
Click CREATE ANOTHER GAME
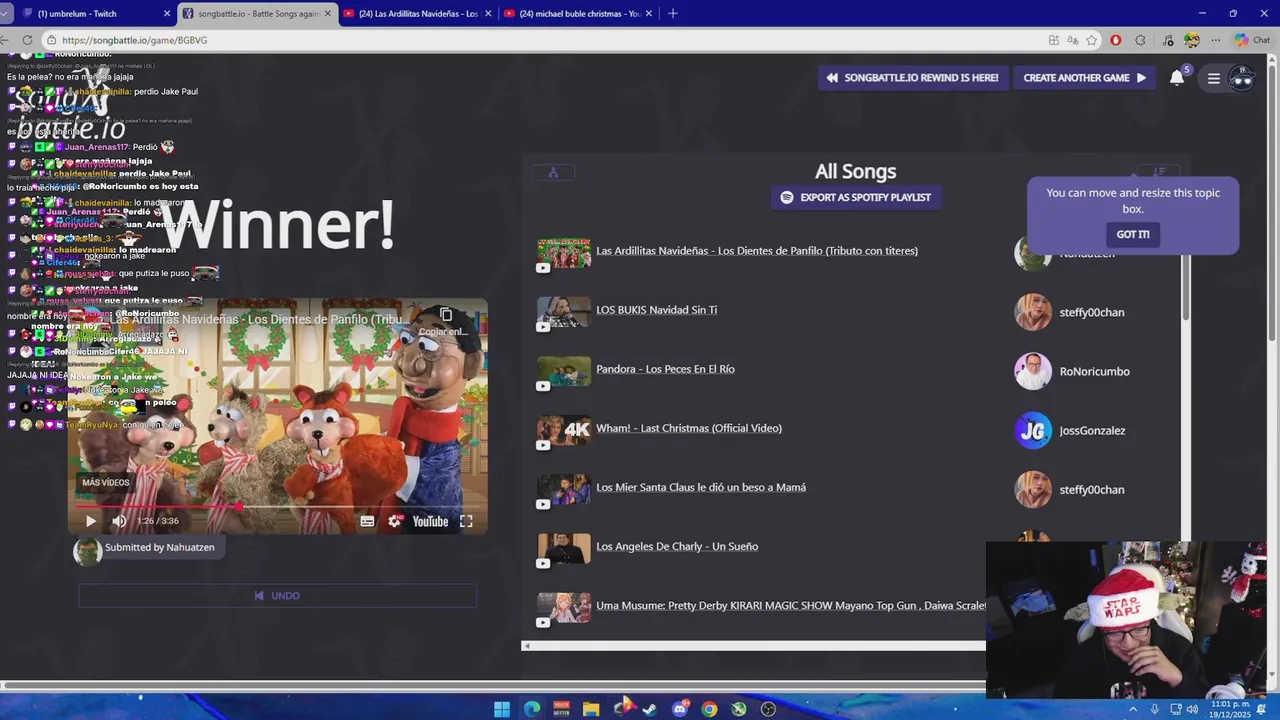click(x=1085, y=77)
